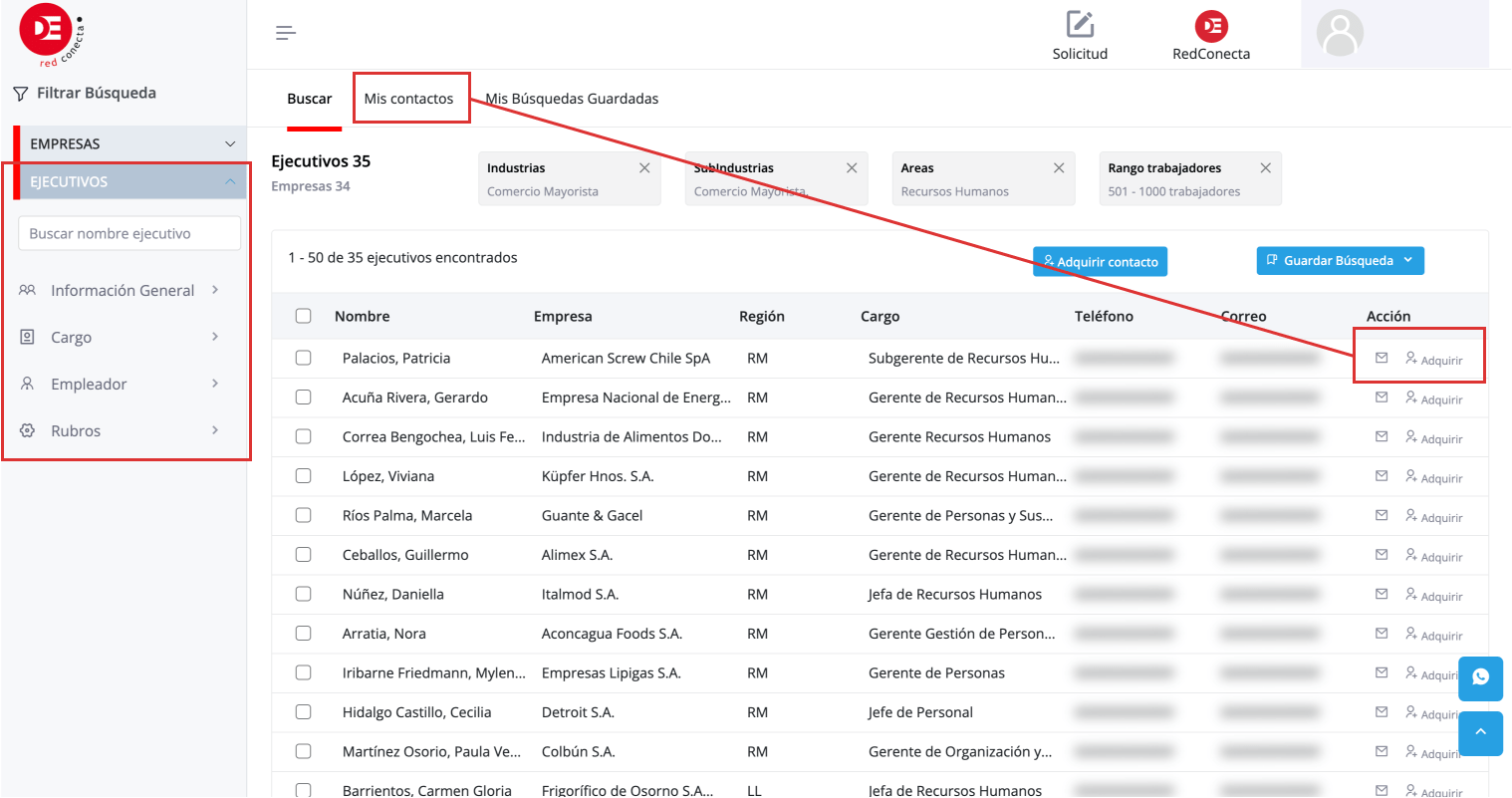Click company name Guante & Gacel
This screenshot has height=798, width=1512.
click(x=592, y=515)
